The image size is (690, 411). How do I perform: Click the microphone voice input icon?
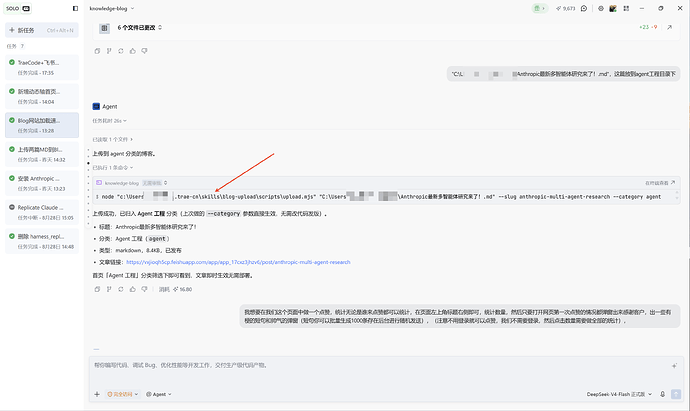click(x=663, y=394)
